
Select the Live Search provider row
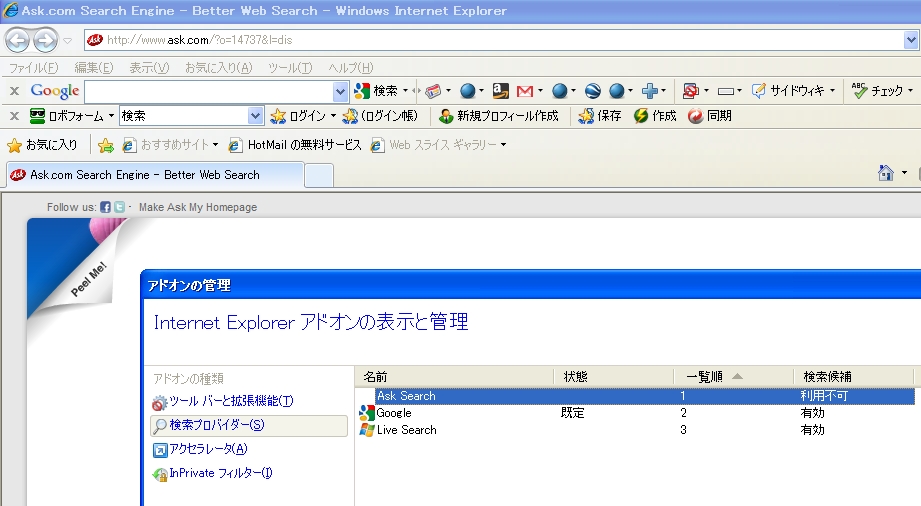tap(636, 430)
